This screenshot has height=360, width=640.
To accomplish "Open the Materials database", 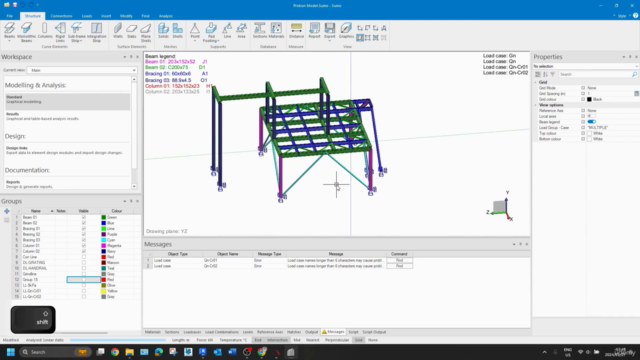I will 276,30.
